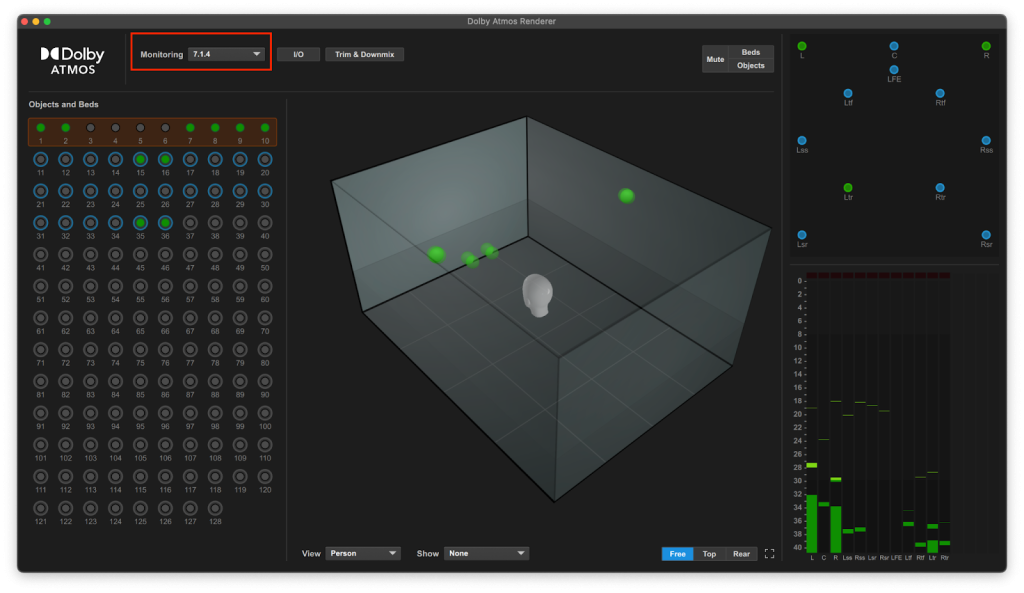This screenshot has width=1024, height=593.
Task: Open the I/O settings
Action: coord(298,54)
